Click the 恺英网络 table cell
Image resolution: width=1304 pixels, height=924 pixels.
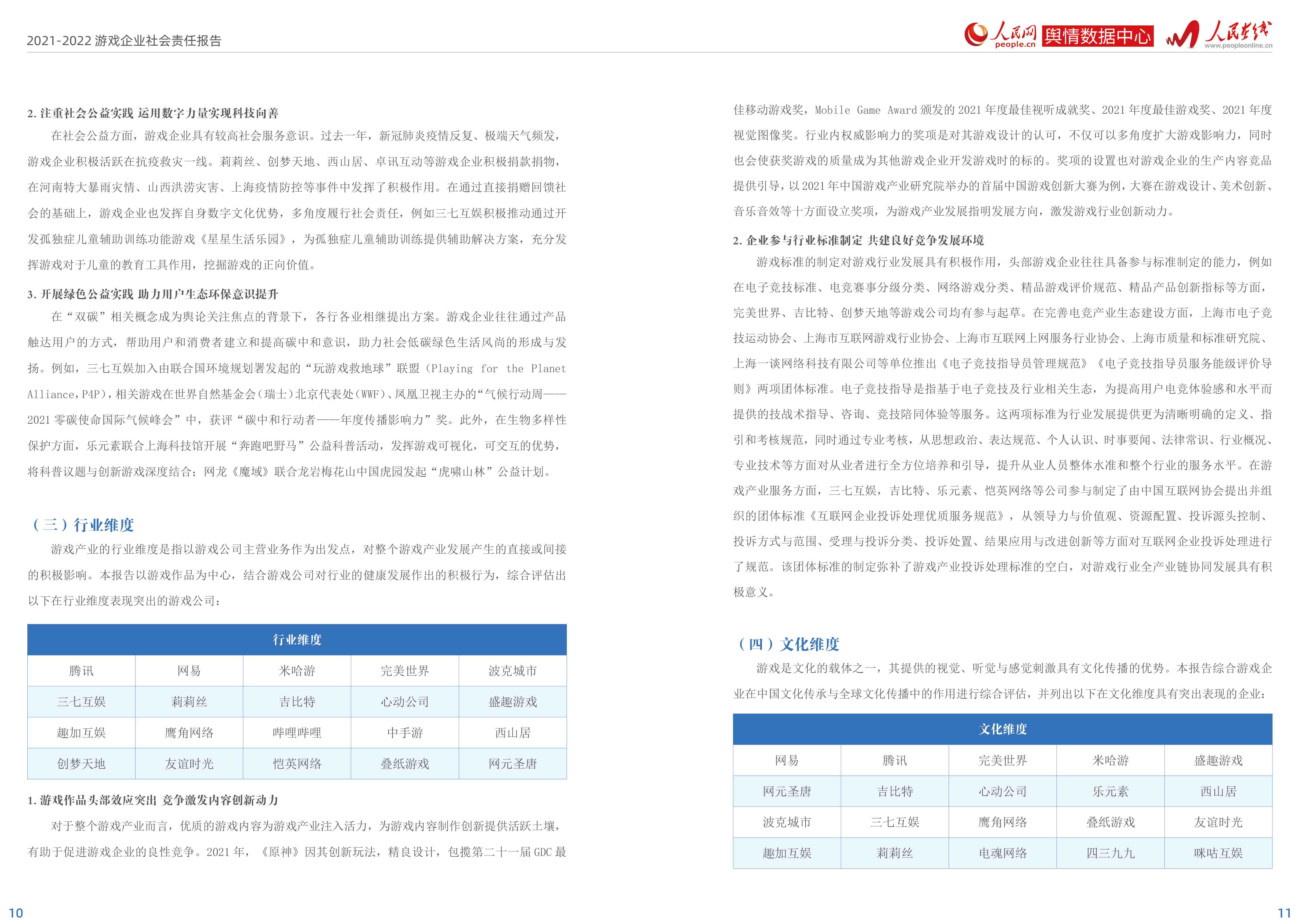point(297,764)
